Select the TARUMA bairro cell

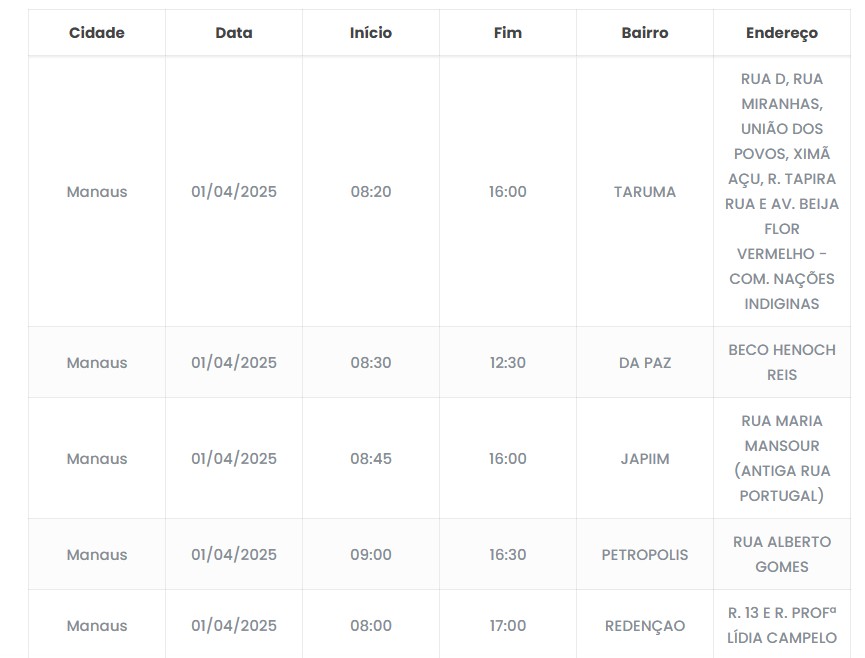coord(645,192)
